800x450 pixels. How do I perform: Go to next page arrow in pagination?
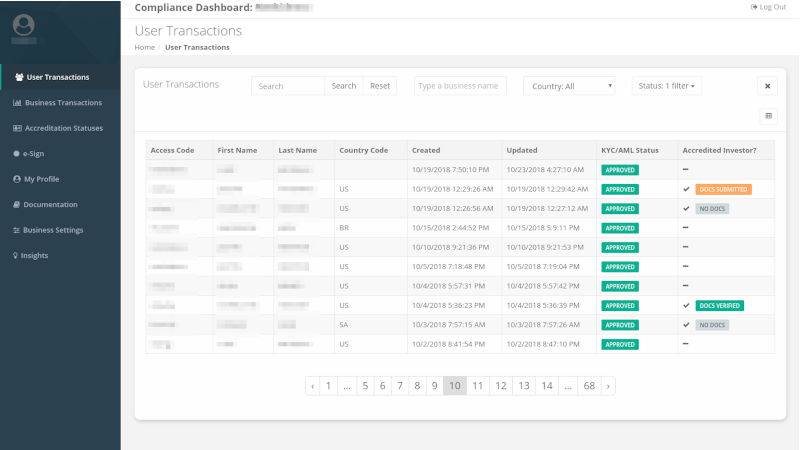[x=608, y=386]
